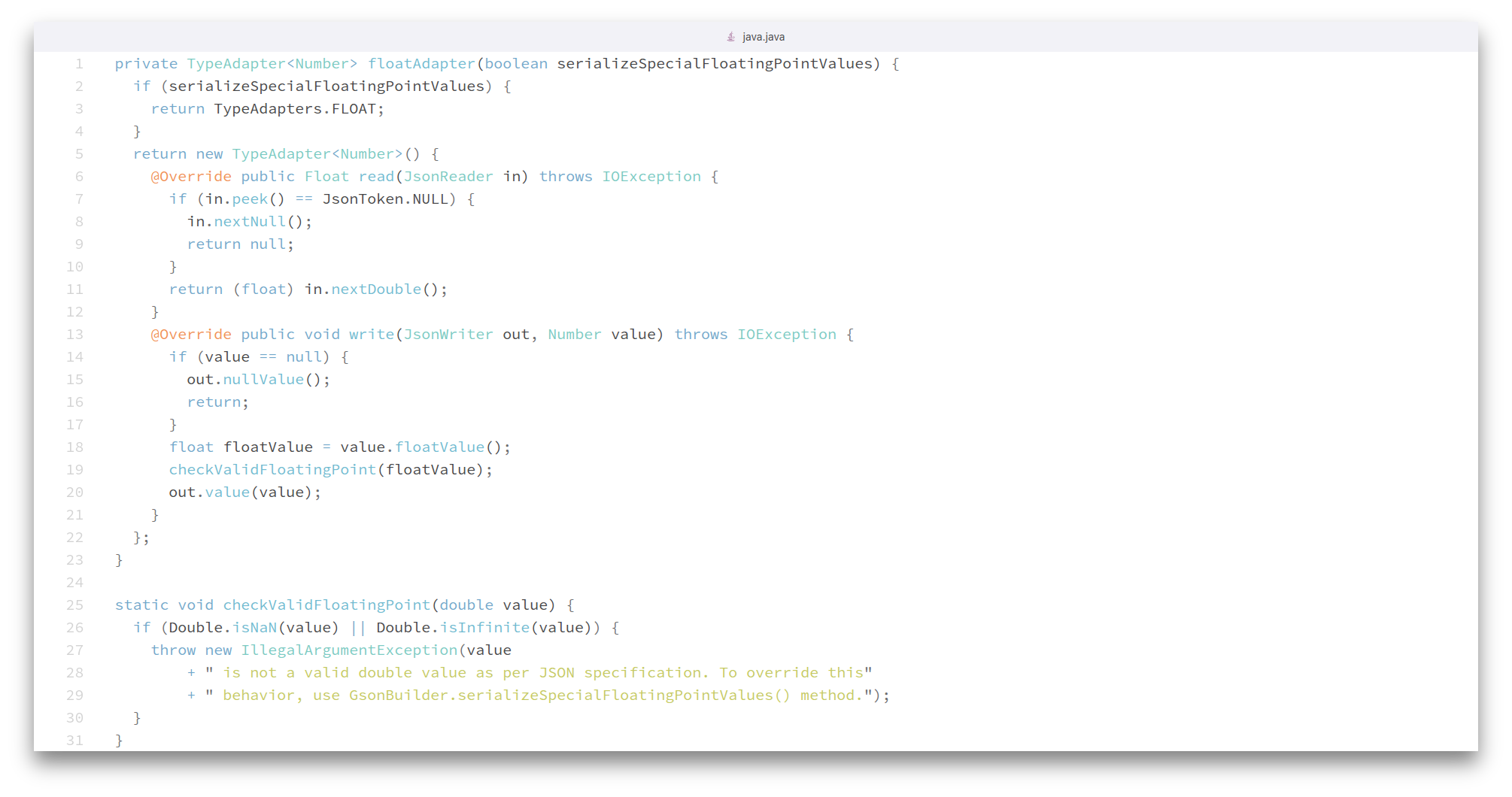Image resolution: width=1512 pixels, height=797 pixels.
Task: Click IOException on line 13
Action: click(x=787, y=335)
